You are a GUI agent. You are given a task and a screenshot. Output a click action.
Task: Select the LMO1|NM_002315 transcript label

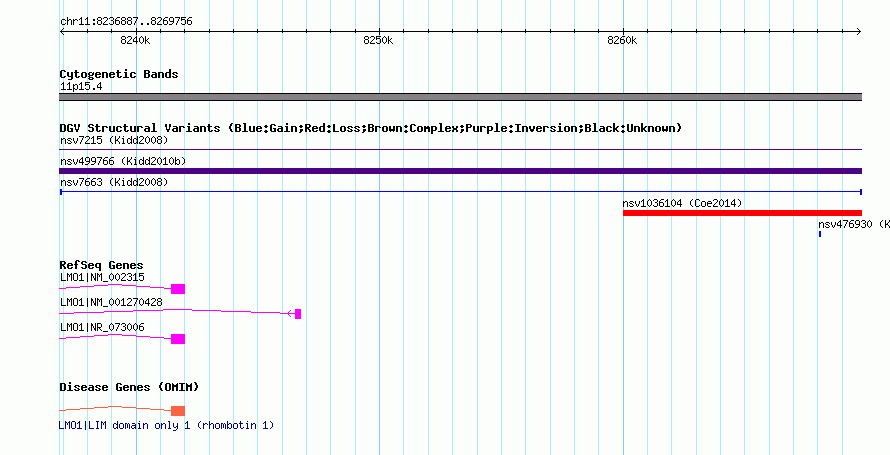point(102,277)
